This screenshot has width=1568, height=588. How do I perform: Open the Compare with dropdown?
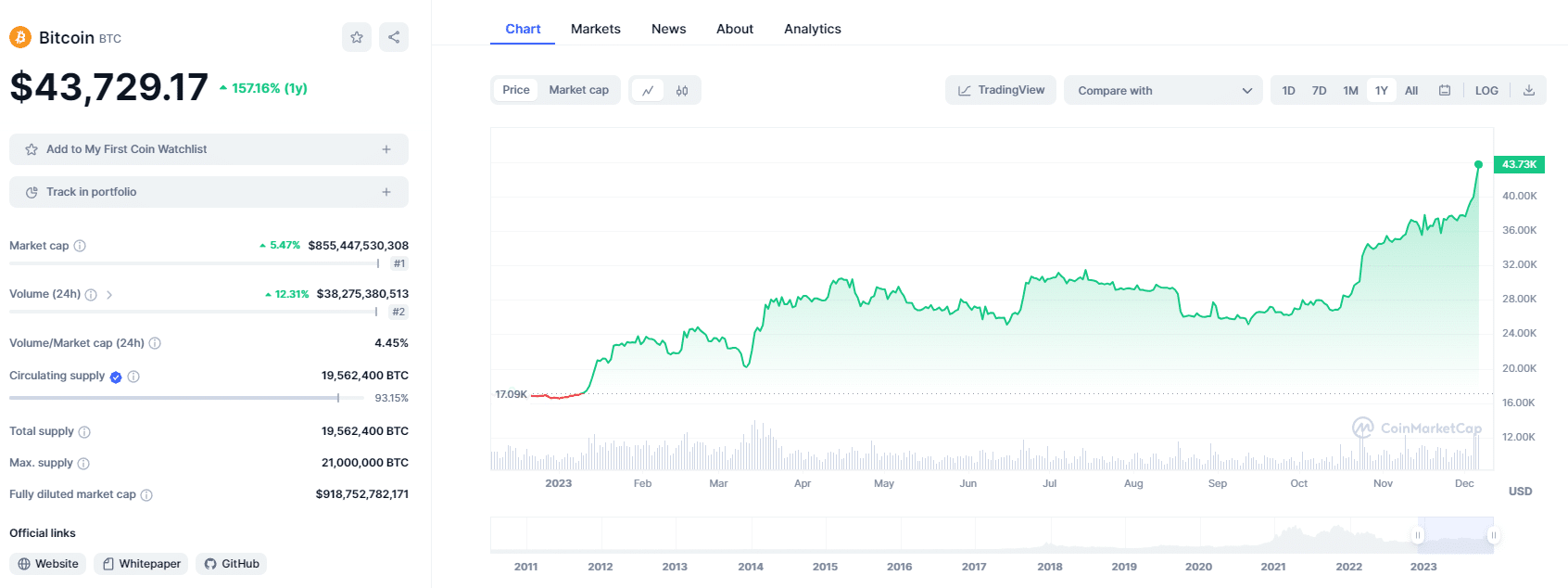pyautogui.click(x=1163, y=90)
